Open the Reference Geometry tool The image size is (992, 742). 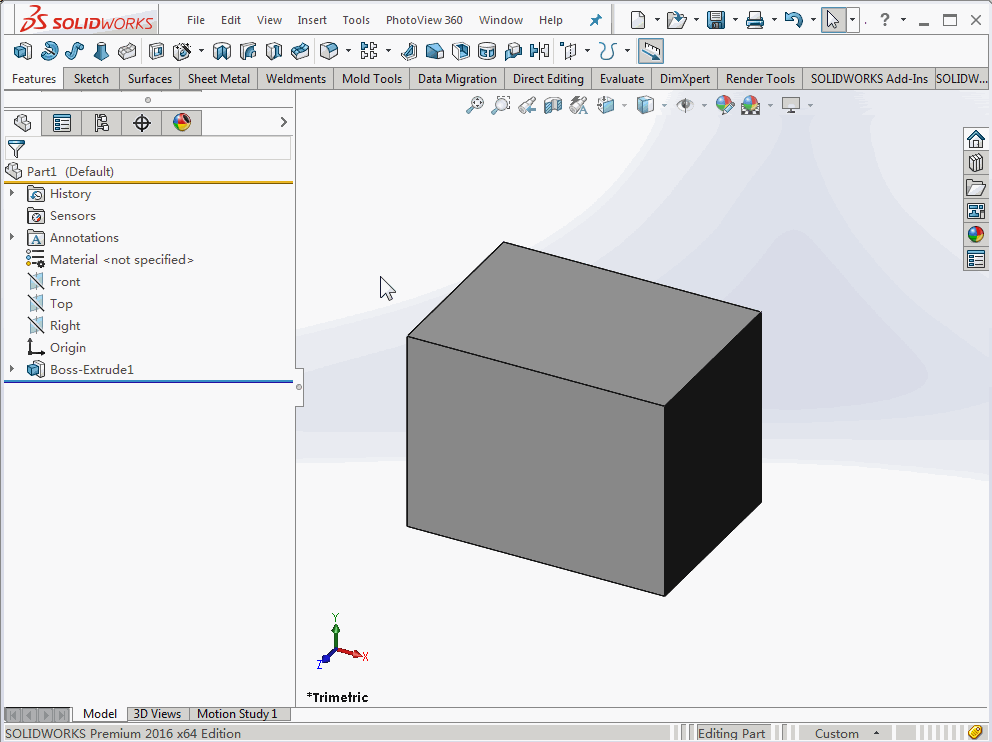pyautogui.click(x=569, y=51)
